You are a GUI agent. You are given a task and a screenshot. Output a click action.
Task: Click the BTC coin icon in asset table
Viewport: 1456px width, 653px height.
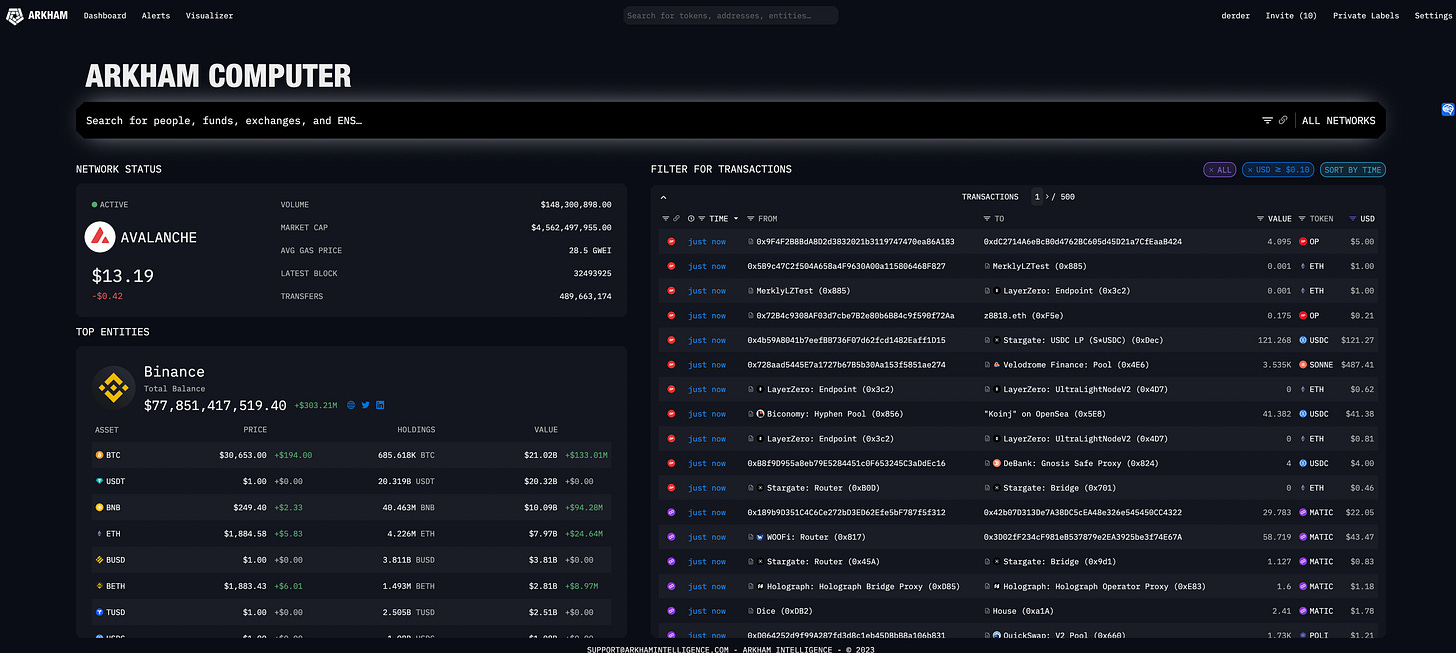(x=99, y=455)
